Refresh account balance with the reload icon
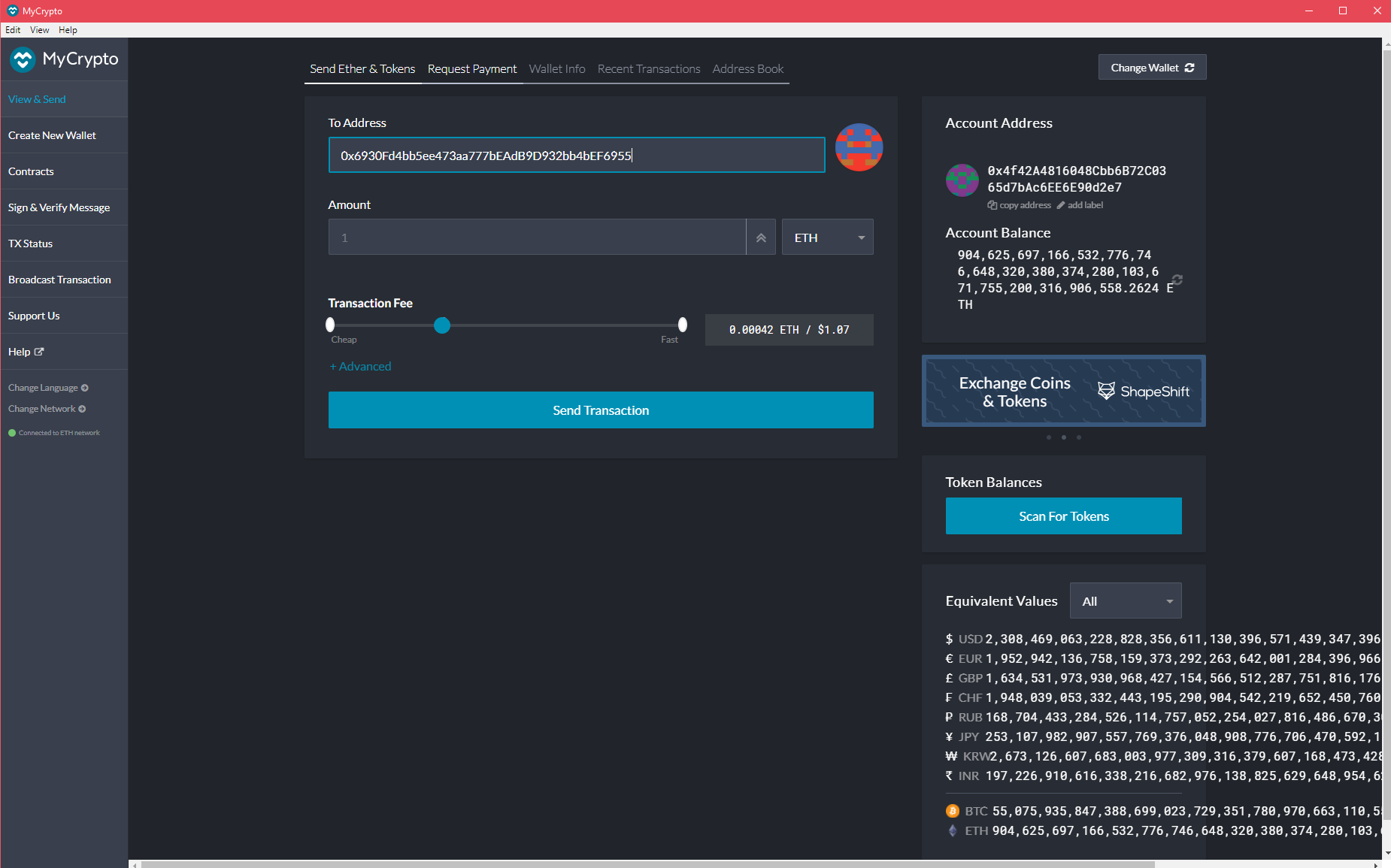Viewport: 1391px width, 868px height. tap(1177, 280)
